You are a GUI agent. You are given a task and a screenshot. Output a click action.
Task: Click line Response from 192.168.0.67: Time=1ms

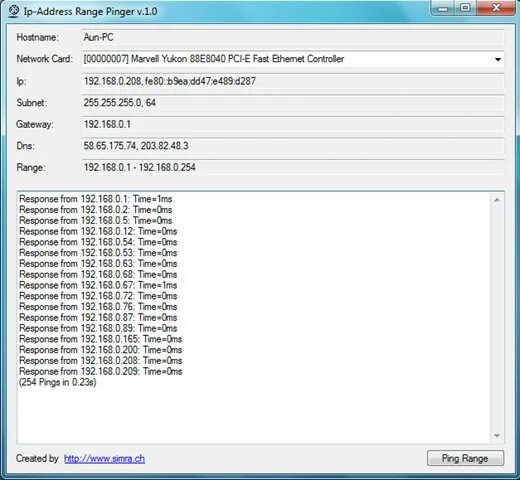[x=98, y=285]
